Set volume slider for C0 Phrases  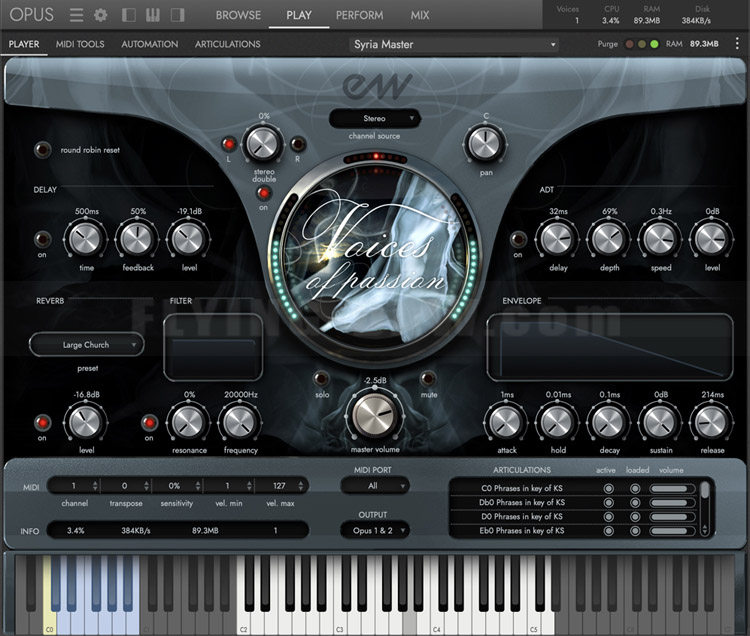[x=672, y=489]
